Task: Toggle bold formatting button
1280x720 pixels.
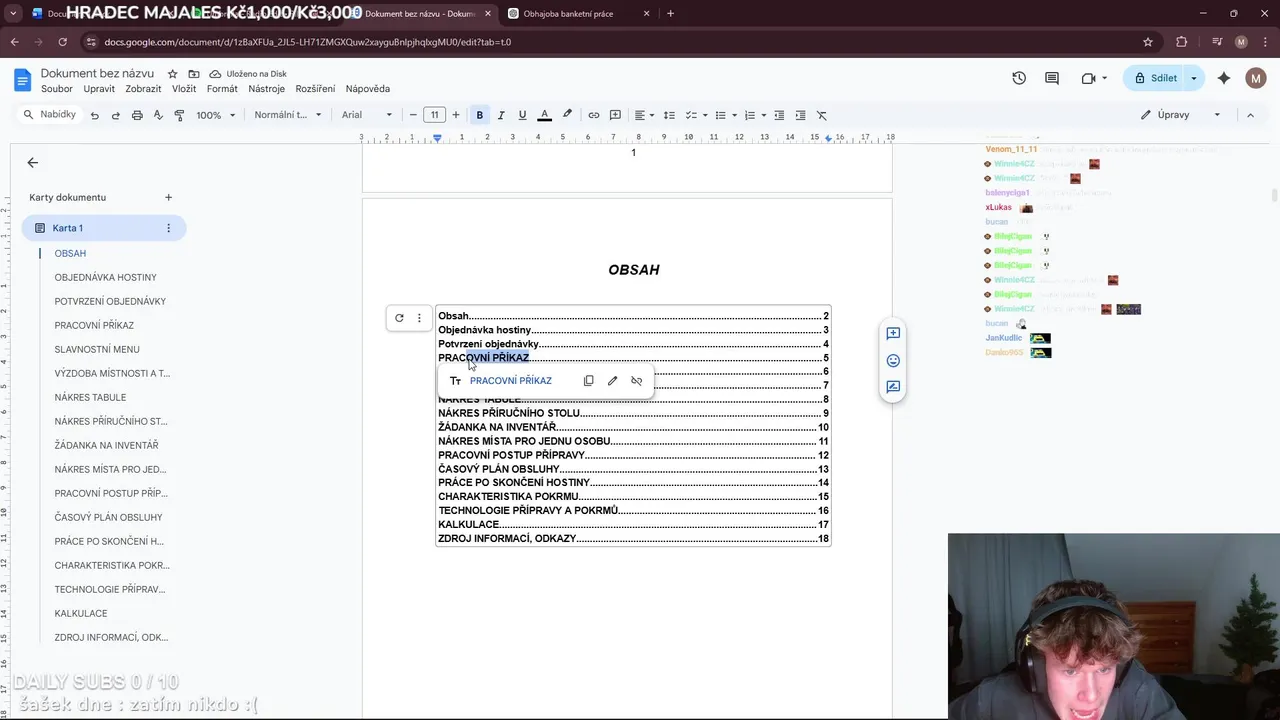Action: pos(480,115)
